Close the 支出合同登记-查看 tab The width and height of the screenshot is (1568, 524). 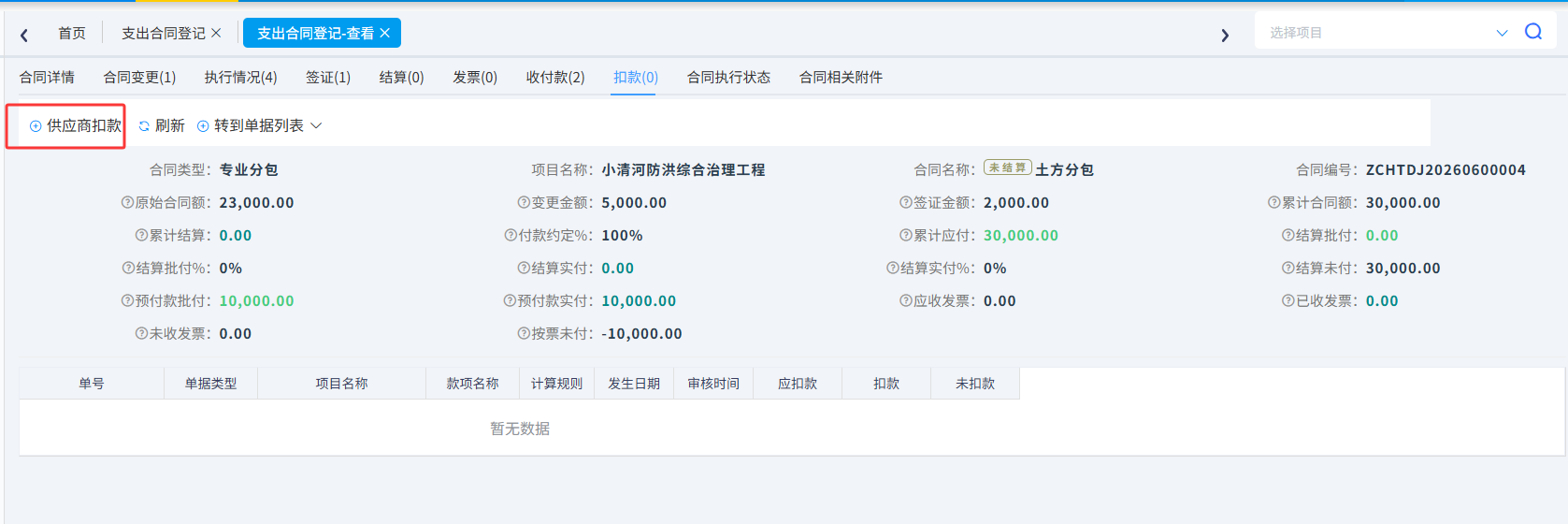point(384,33)
